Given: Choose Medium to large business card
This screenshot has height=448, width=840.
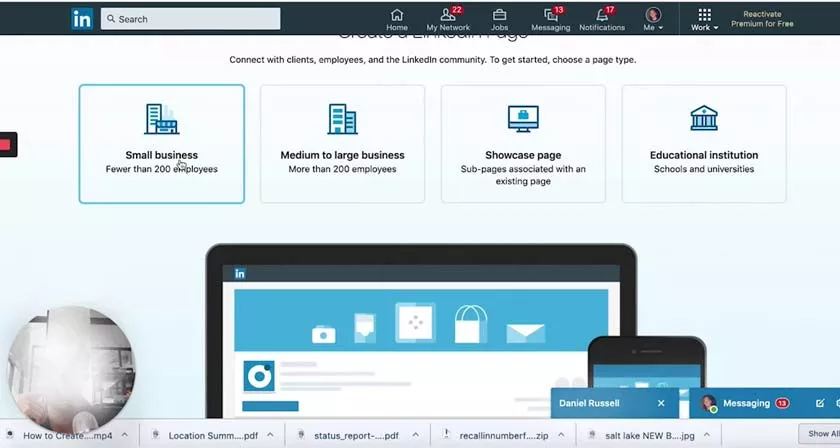Looking at the screenshot, I should (x=342, y=144).
